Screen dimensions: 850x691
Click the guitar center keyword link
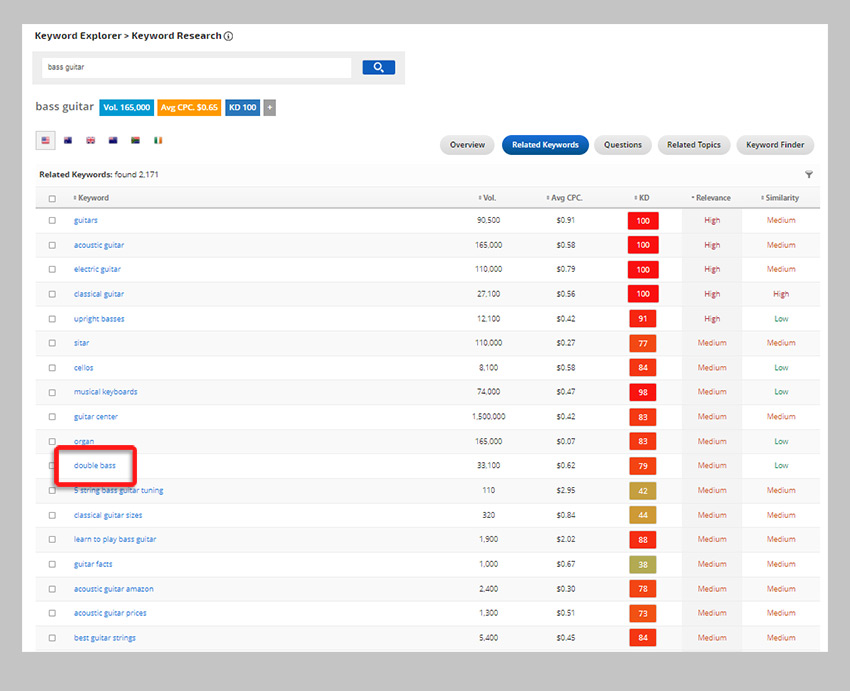(x=96, y=417)
